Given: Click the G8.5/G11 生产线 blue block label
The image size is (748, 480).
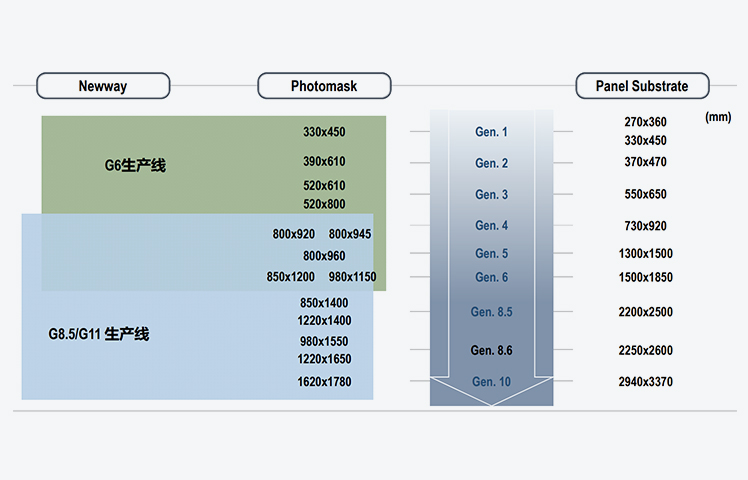Looking at the screenshot, I should coord(99,333).
